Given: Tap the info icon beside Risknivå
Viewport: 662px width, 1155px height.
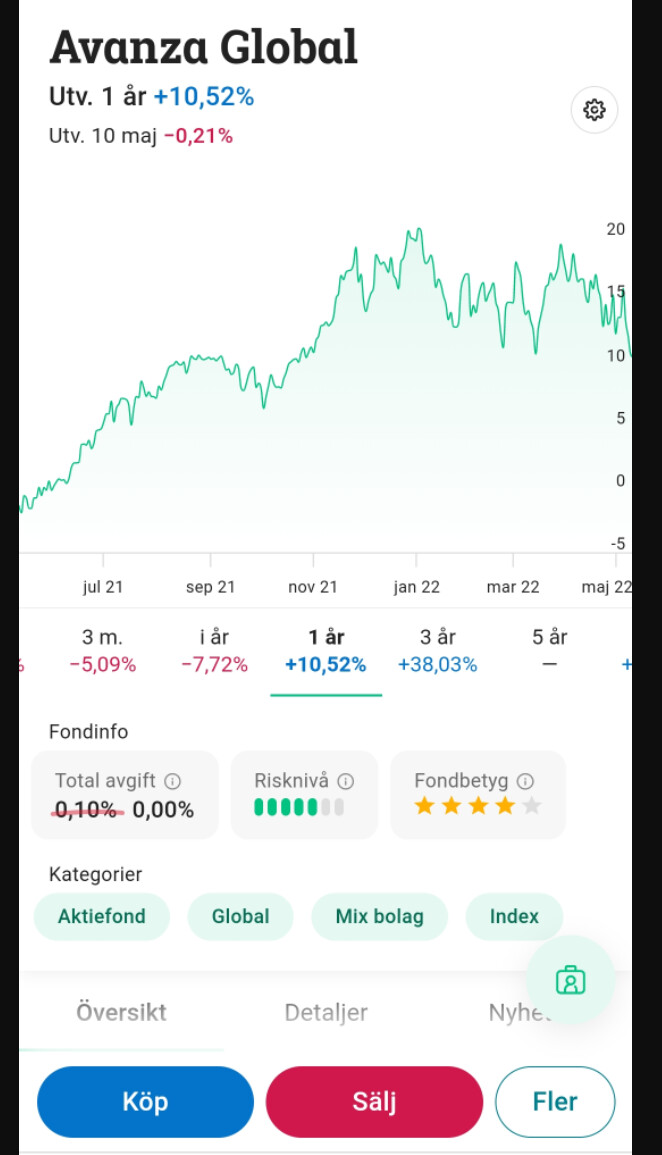Looking at the screenshot, I should 346,781.
